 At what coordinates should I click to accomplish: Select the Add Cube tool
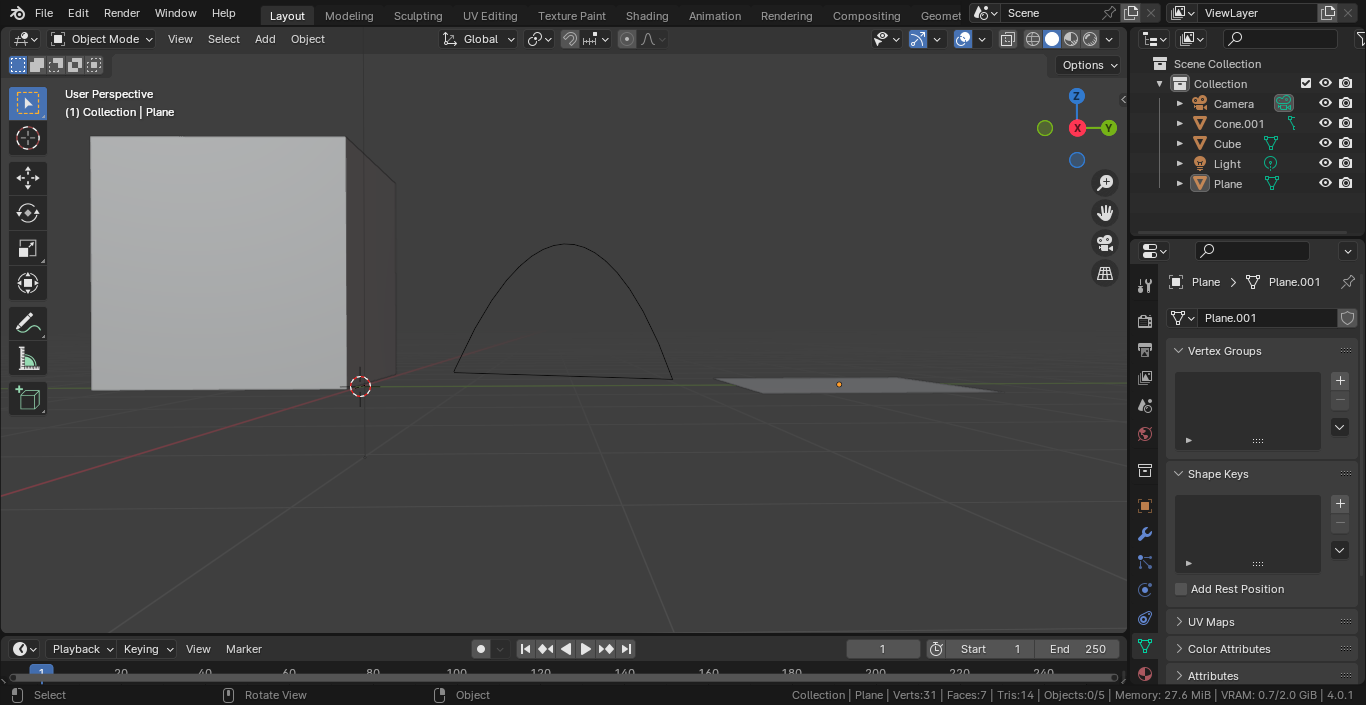(x=28, y=399)
